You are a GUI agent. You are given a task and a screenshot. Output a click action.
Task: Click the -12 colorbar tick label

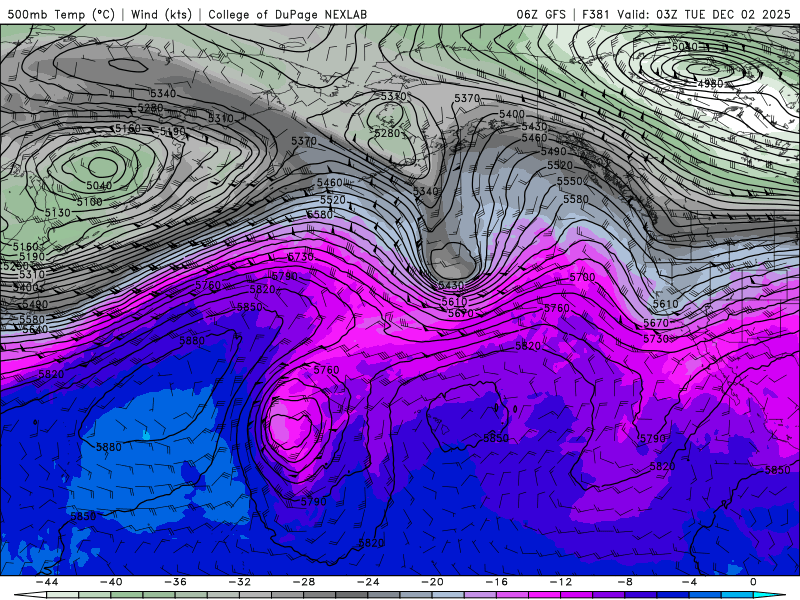(561, 582)
